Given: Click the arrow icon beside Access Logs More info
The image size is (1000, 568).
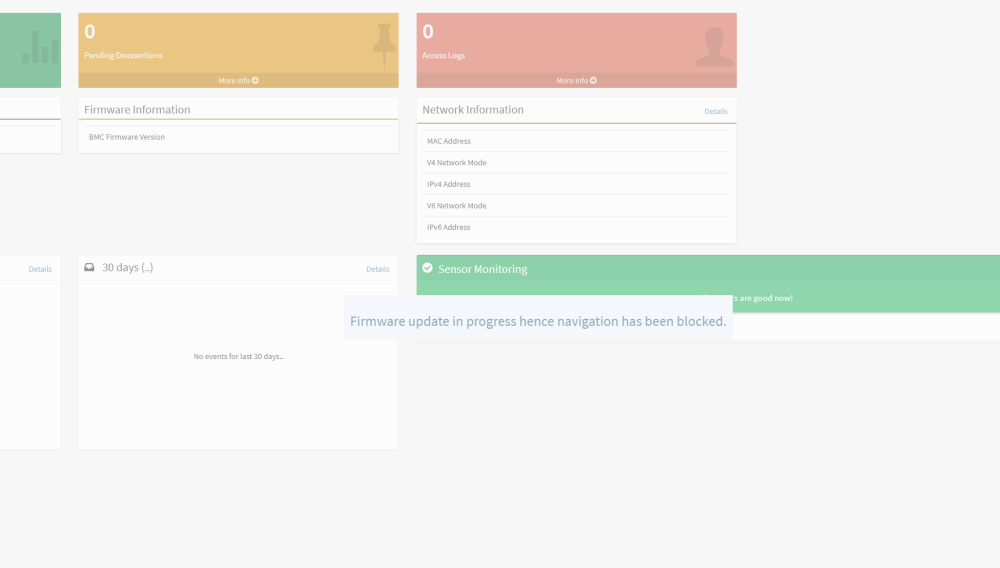Looking at the screenshot, I should [x=593, y=80].
